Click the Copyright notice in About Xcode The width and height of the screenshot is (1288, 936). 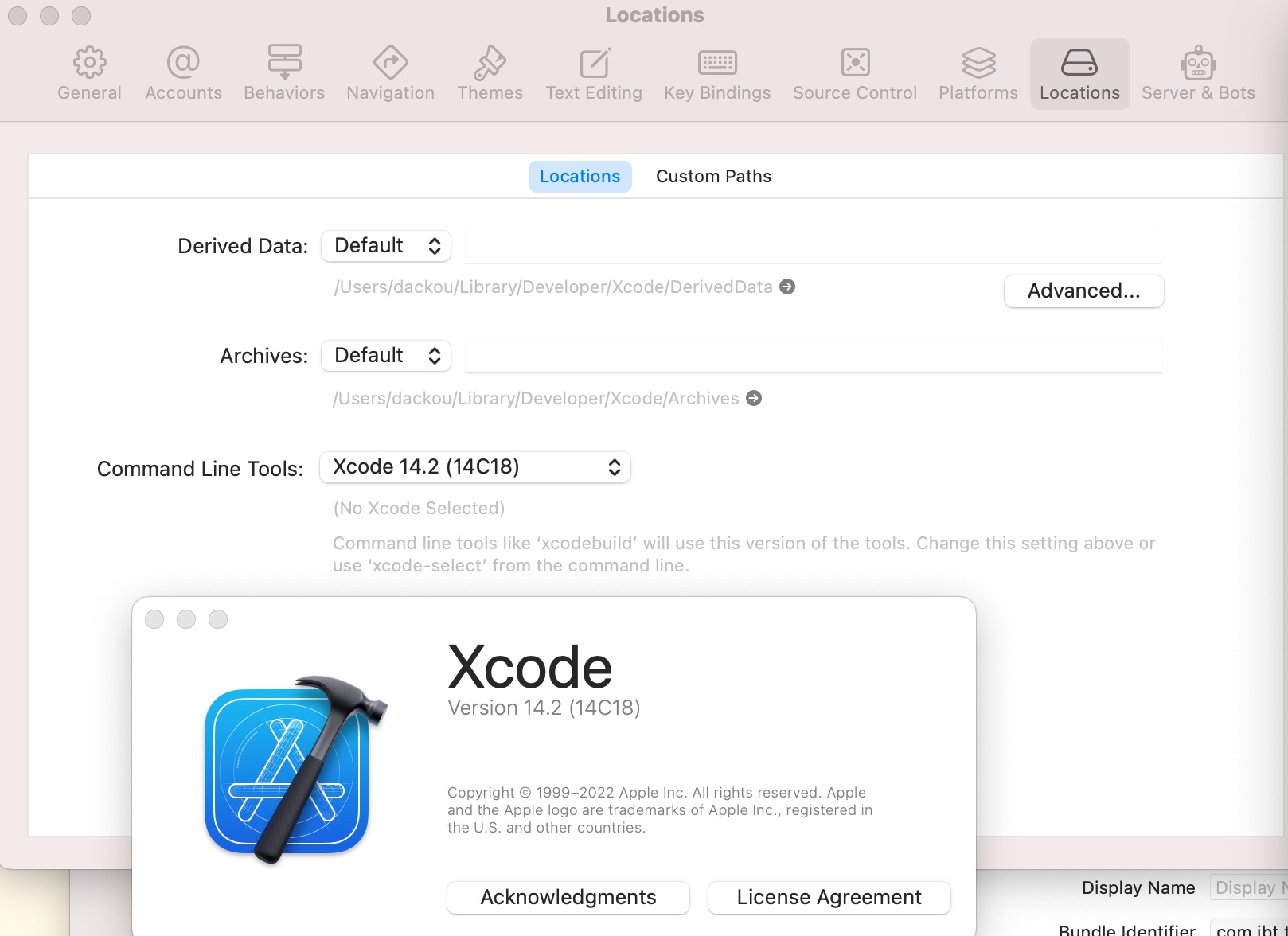click(x=660, y=810)
